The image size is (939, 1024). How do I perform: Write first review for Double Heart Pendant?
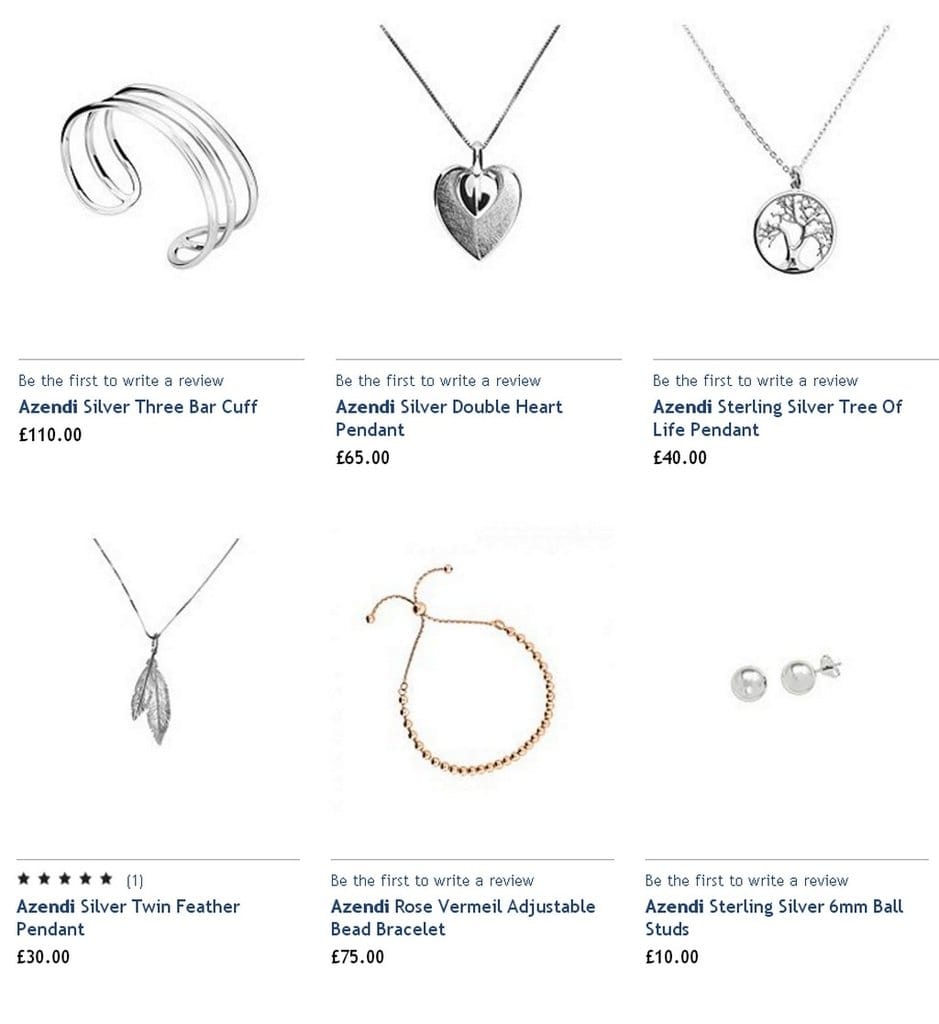(438, 381)
